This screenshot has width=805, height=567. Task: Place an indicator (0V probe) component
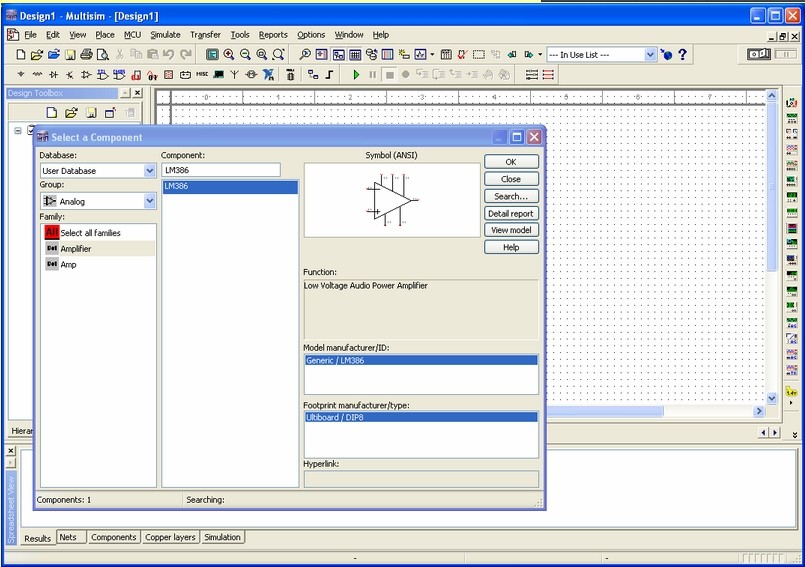[152, 75]
